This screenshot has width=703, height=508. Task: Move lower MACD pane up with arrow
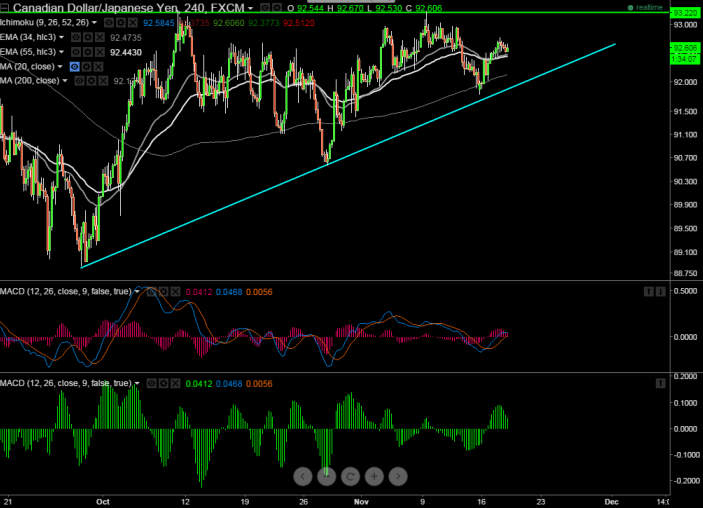[x=660, y=383]
